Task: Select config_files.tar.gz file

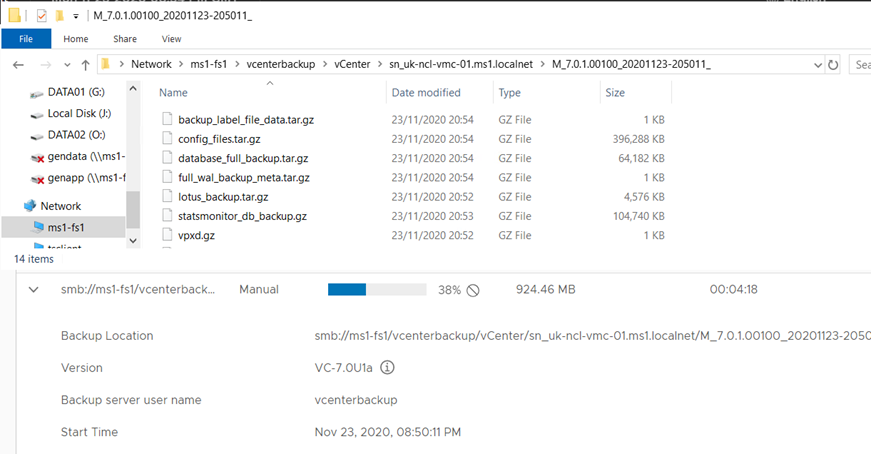Action: point(219,139)
